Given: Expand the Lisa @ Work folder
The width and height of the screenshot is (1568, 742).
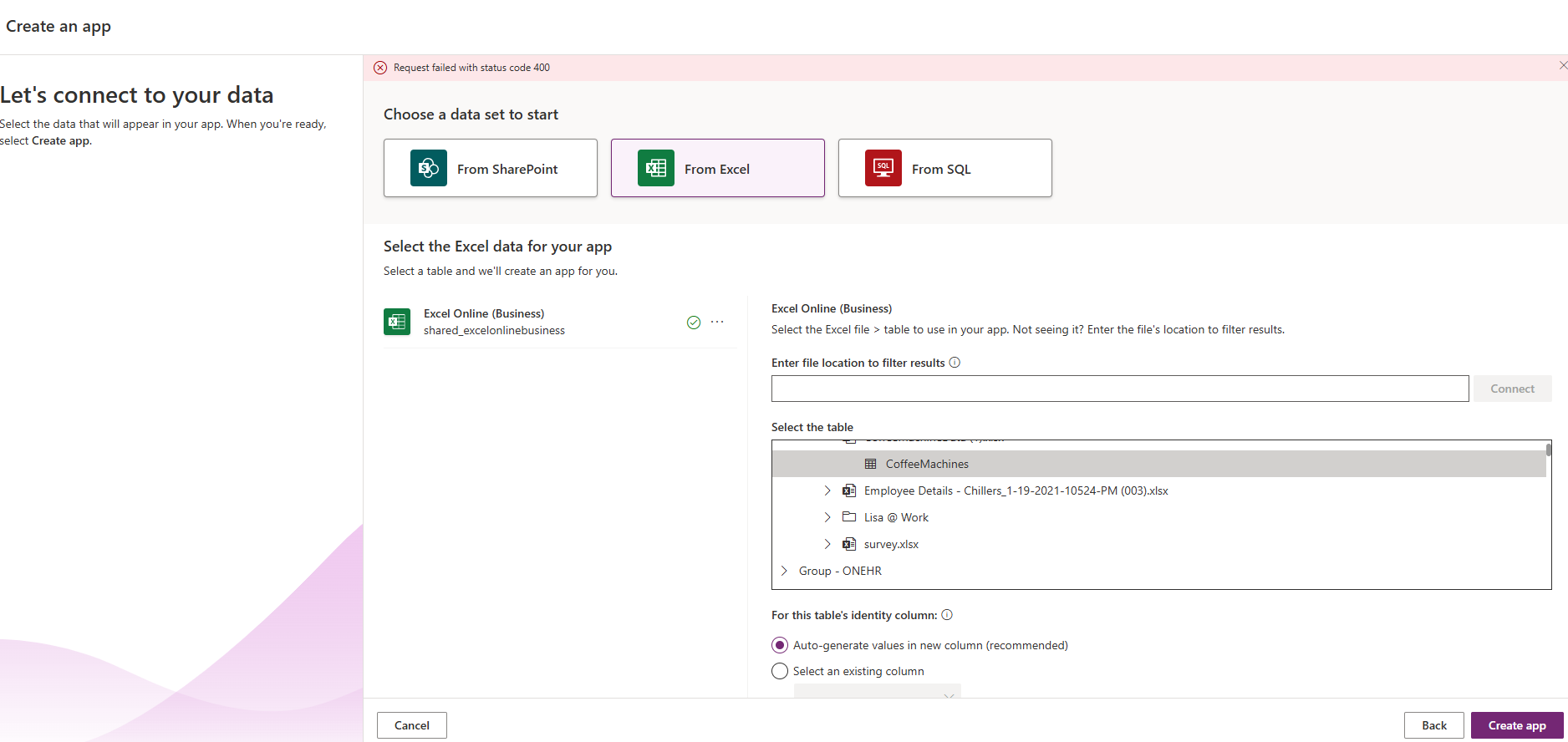Looking at the screenshot, I should pyautogui.click(x=827, y=517).
